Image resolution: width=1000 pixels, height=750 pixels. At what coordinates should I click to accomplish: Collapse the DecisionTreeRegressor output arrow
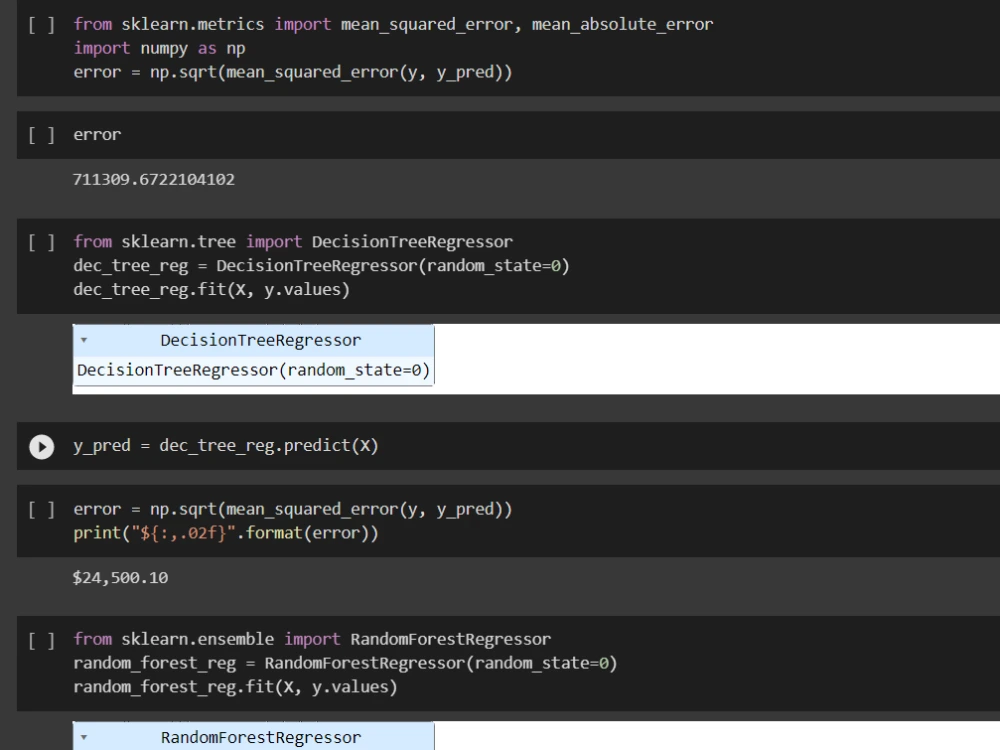[84, 341]
